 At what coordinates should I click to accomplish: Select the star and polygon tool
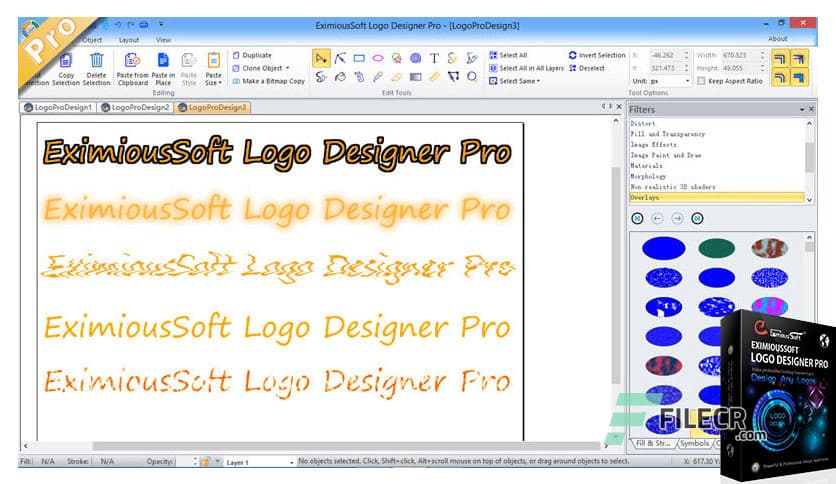tap(397, 58)
